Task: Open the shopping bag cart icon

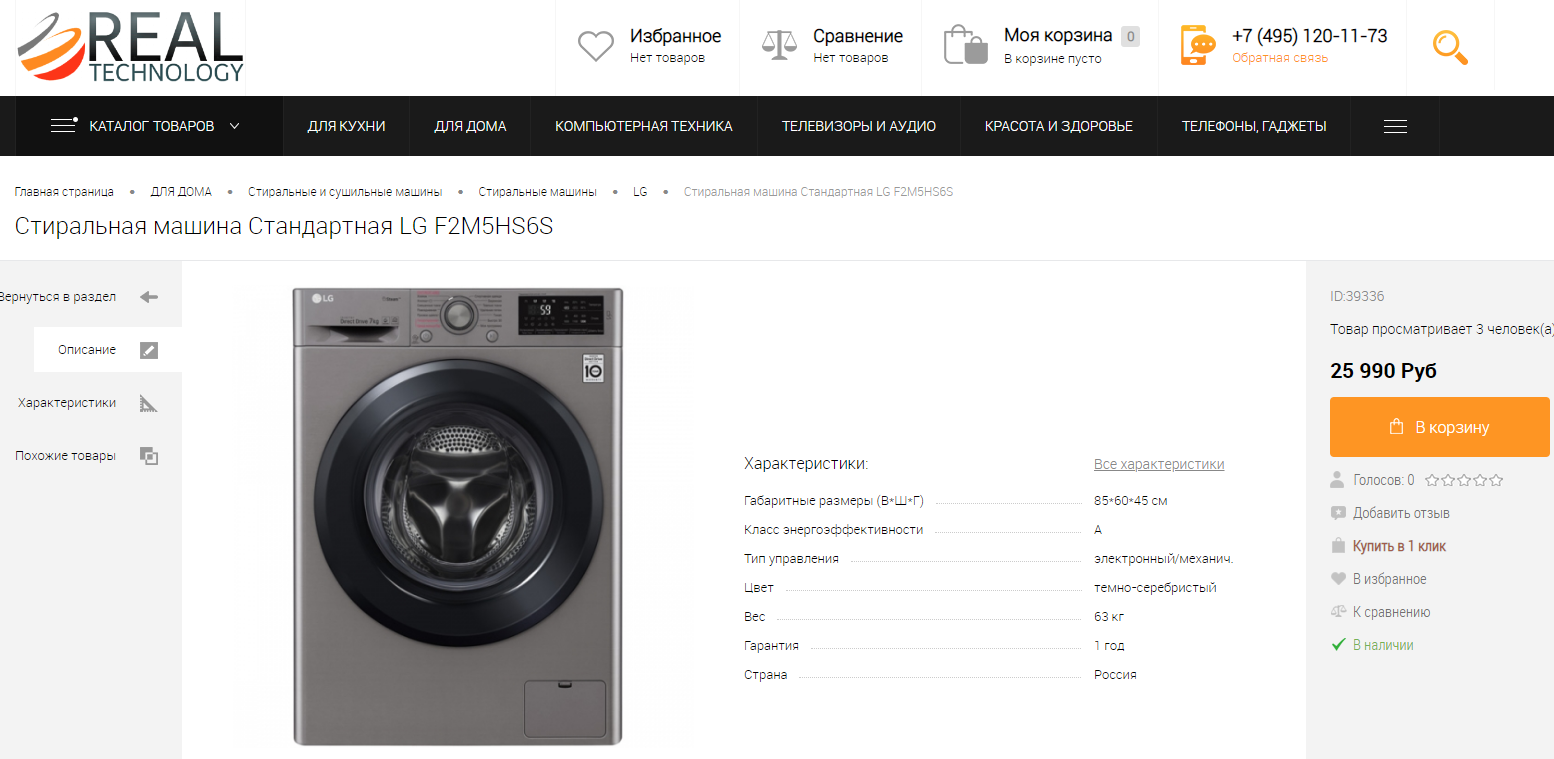Action: click(x=965, y=46)
